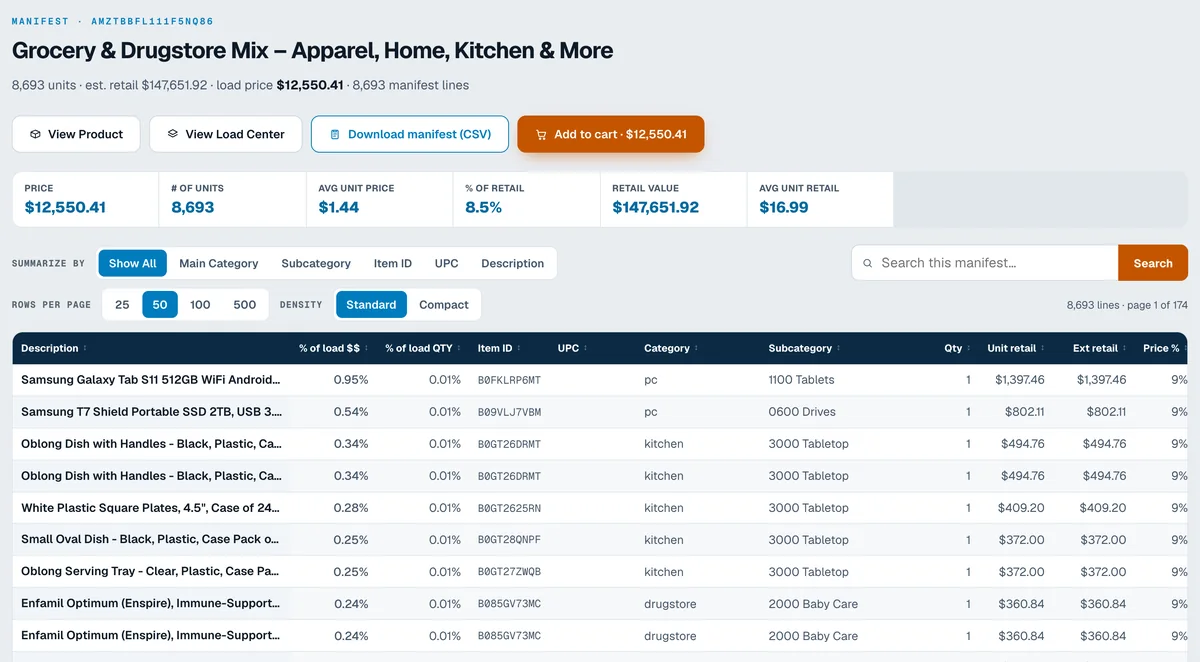The height and width of the screenshot is (662, 1200).
Task: Choose 100 rows per page
Action: [x=200, y=305]
